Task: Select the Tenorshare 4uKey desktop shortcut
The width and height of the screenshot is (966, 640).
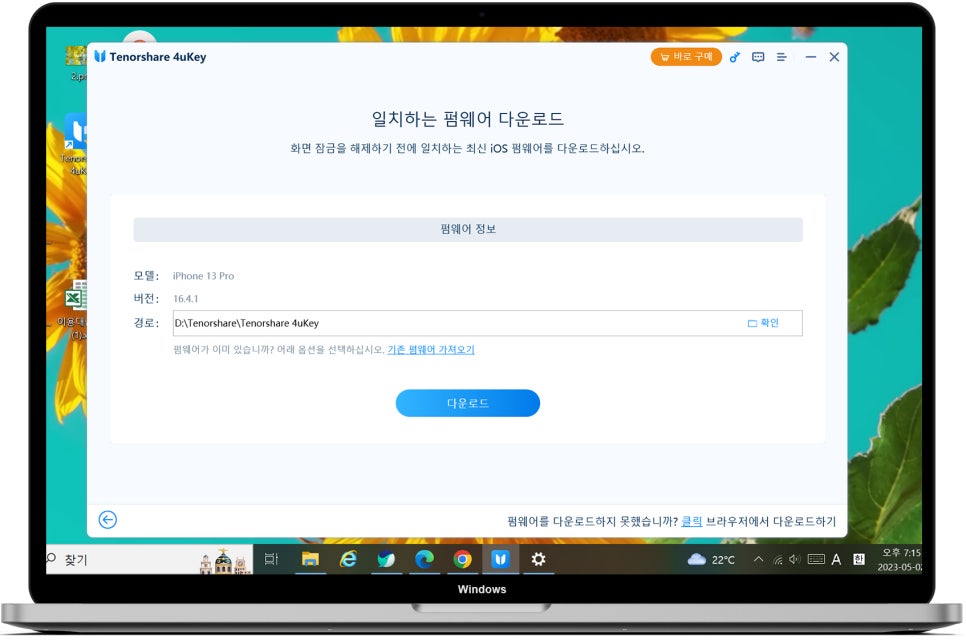Action: 75,145
